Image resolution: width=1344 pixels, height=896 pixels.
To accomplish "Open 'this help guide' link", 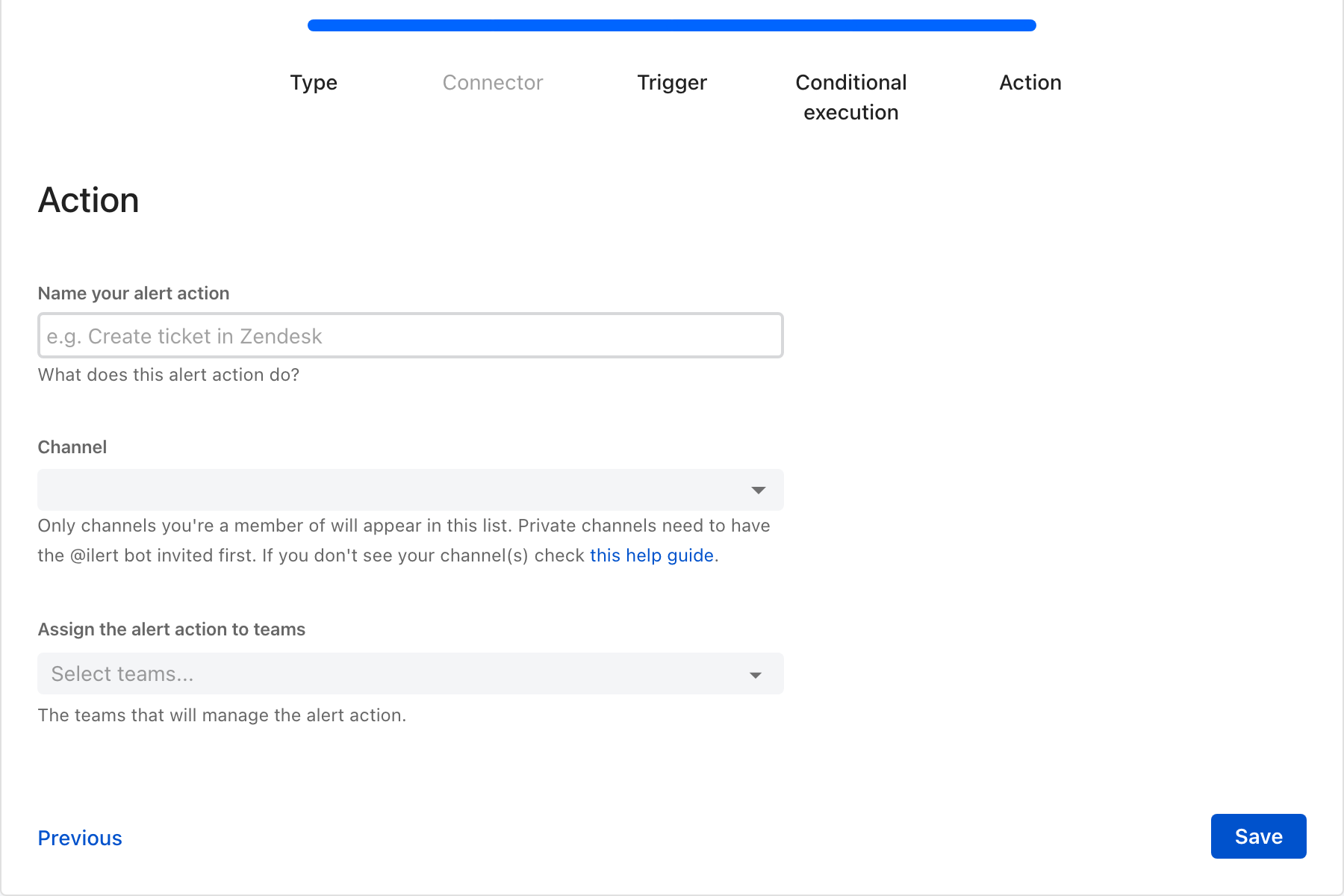I will [652, 556].
